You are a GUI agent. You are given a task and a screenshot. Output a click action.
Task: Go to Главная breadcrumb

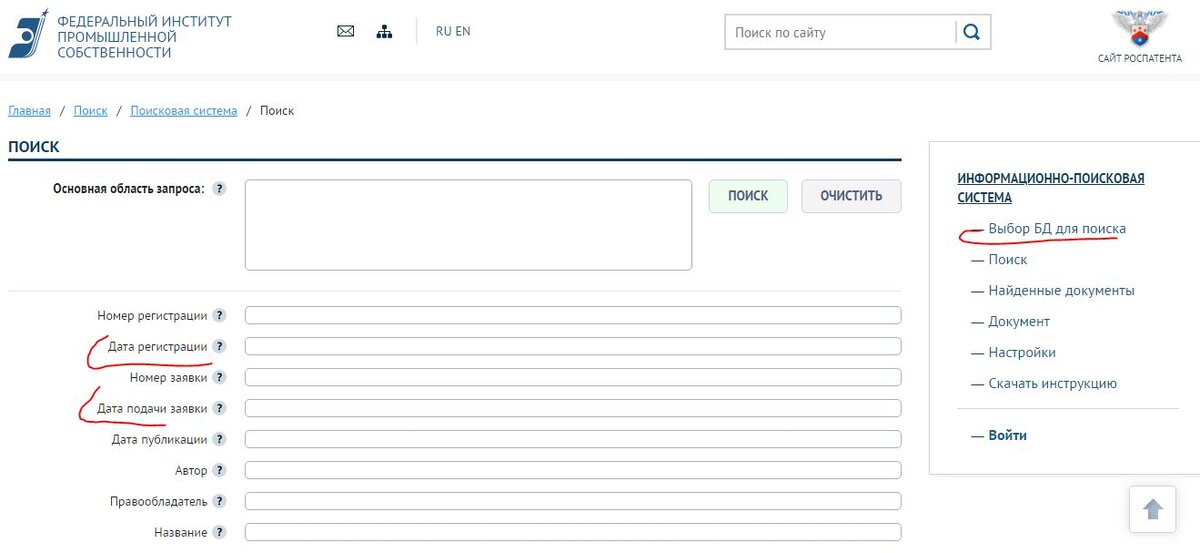(29, 111)
